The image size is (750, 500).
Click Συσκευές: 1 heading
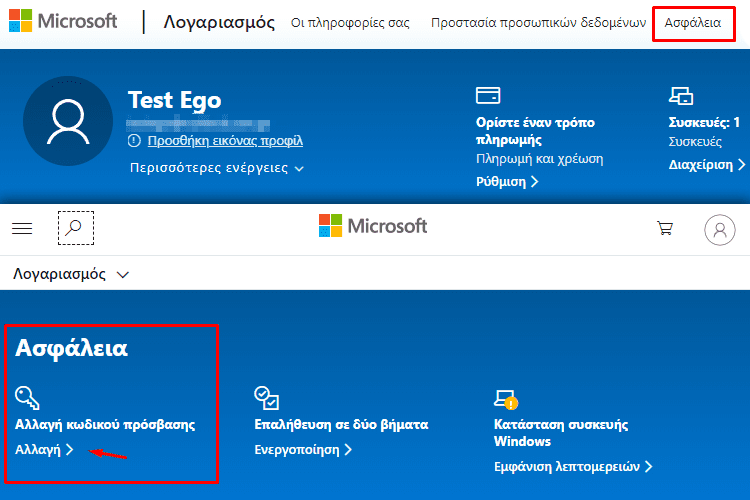[x=704, y=122]
